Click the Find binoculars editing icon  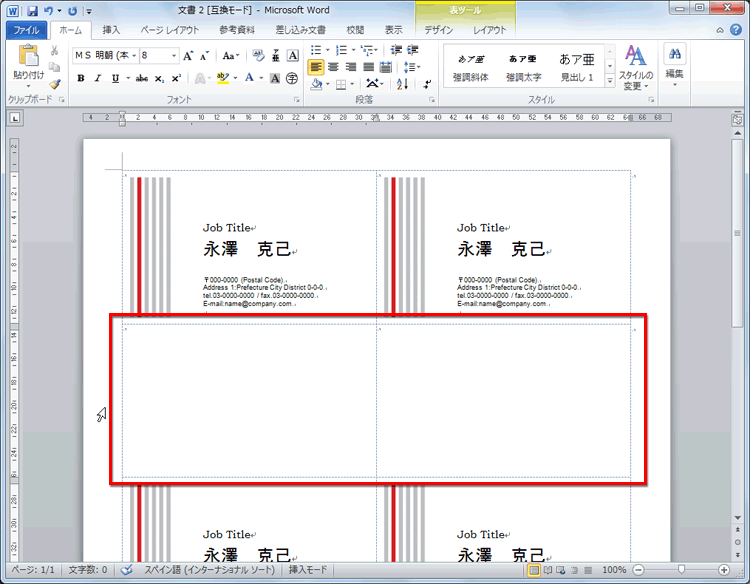click(x=675, y=54)
